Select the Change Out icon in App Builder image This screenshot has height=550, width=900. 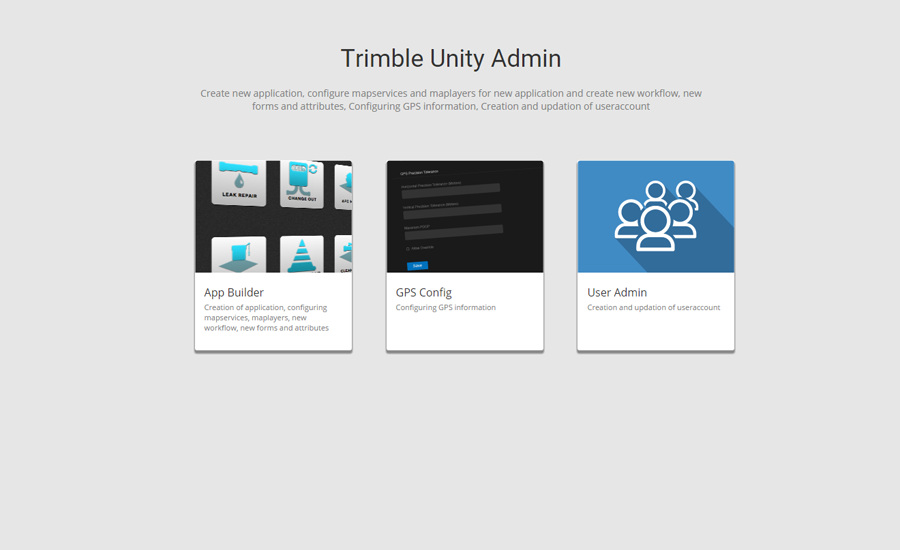click(302, 183)
